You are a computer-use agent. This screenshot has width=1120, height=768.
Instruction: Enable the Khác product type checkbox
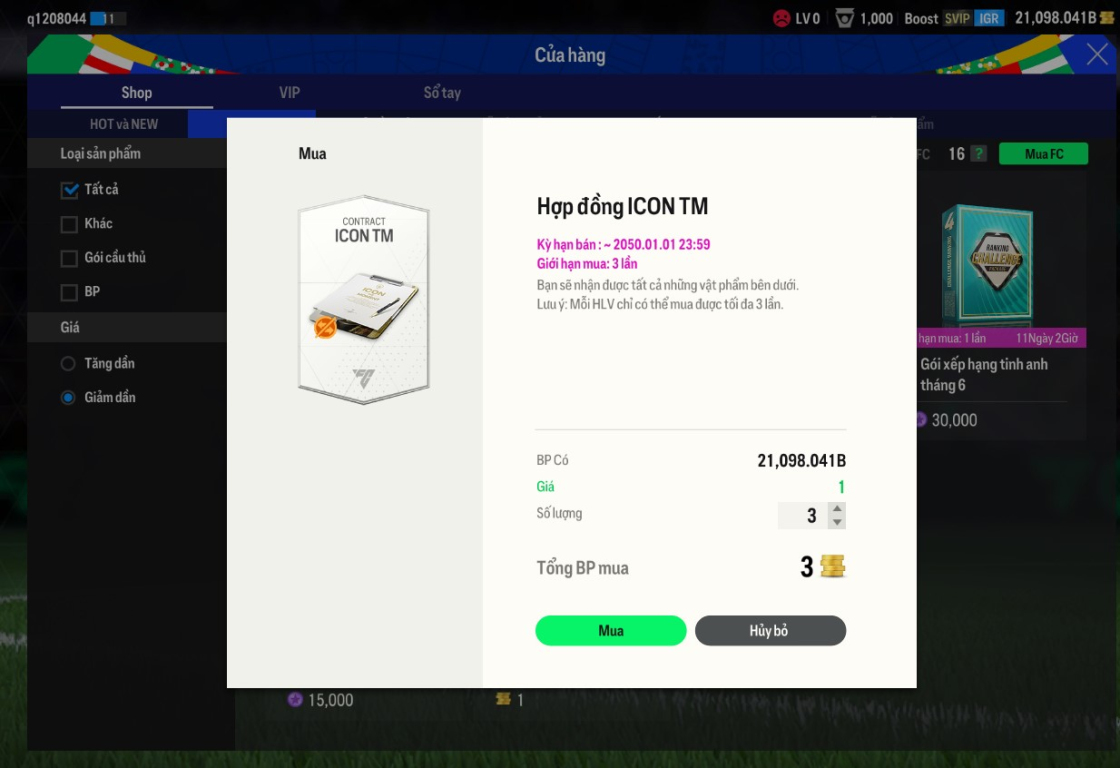tap(69, 224)
